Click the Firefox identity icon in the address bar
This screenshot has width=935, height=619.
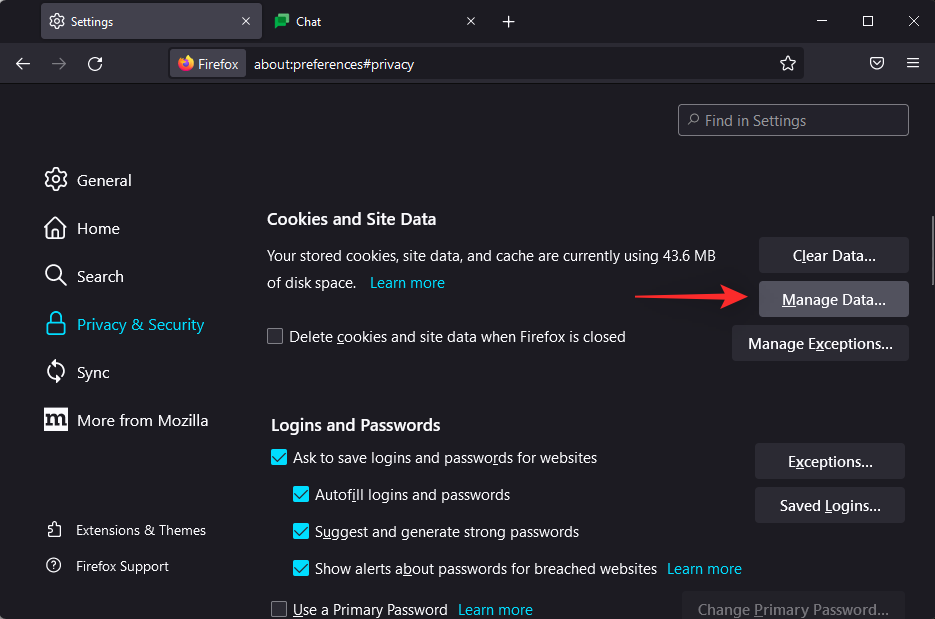point(208,64)
